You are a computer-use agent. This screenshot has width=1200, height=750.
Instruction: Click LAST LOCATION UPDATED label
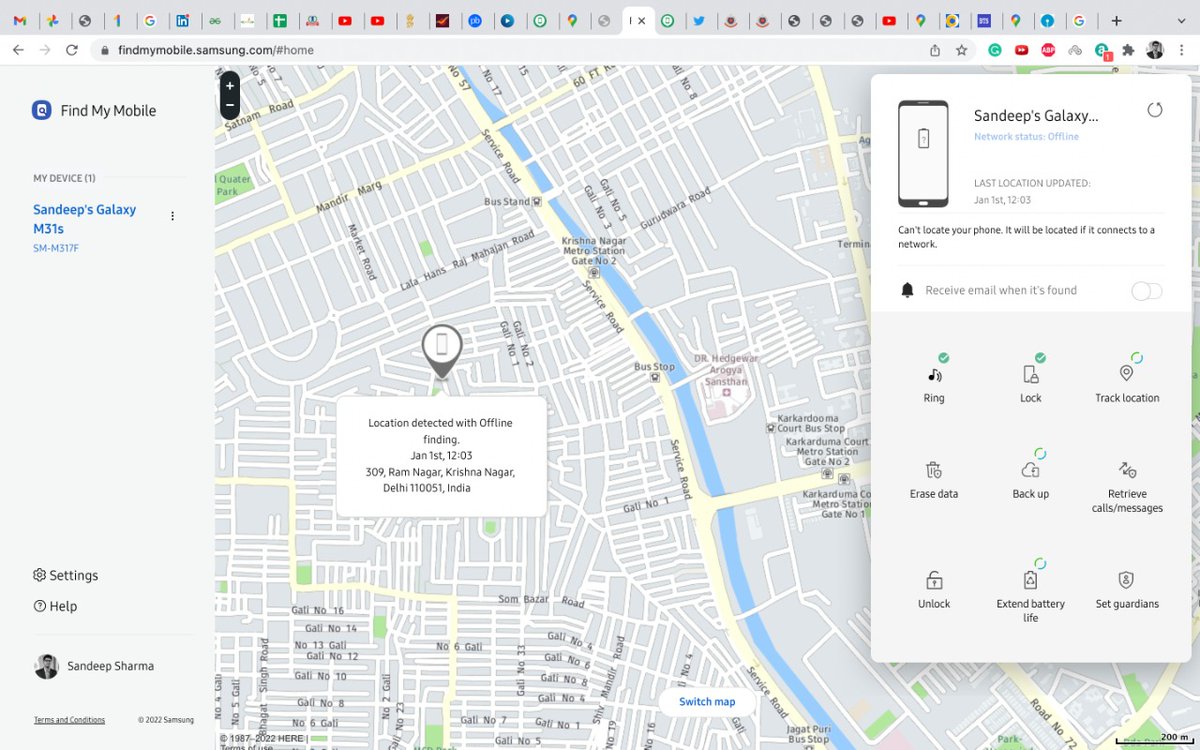(1032, 184)
